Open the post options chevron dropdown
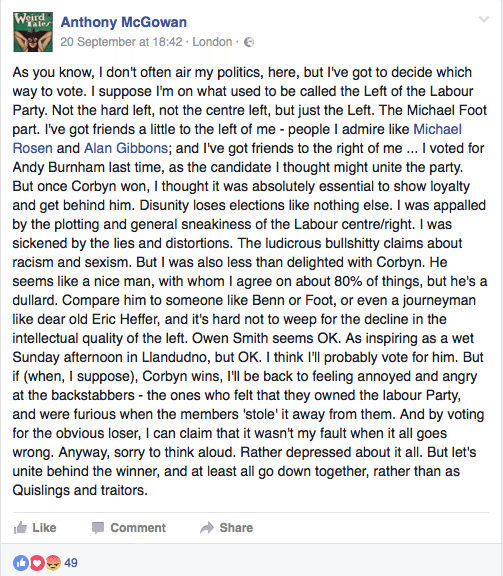503x576 pixels. (484, 19)
